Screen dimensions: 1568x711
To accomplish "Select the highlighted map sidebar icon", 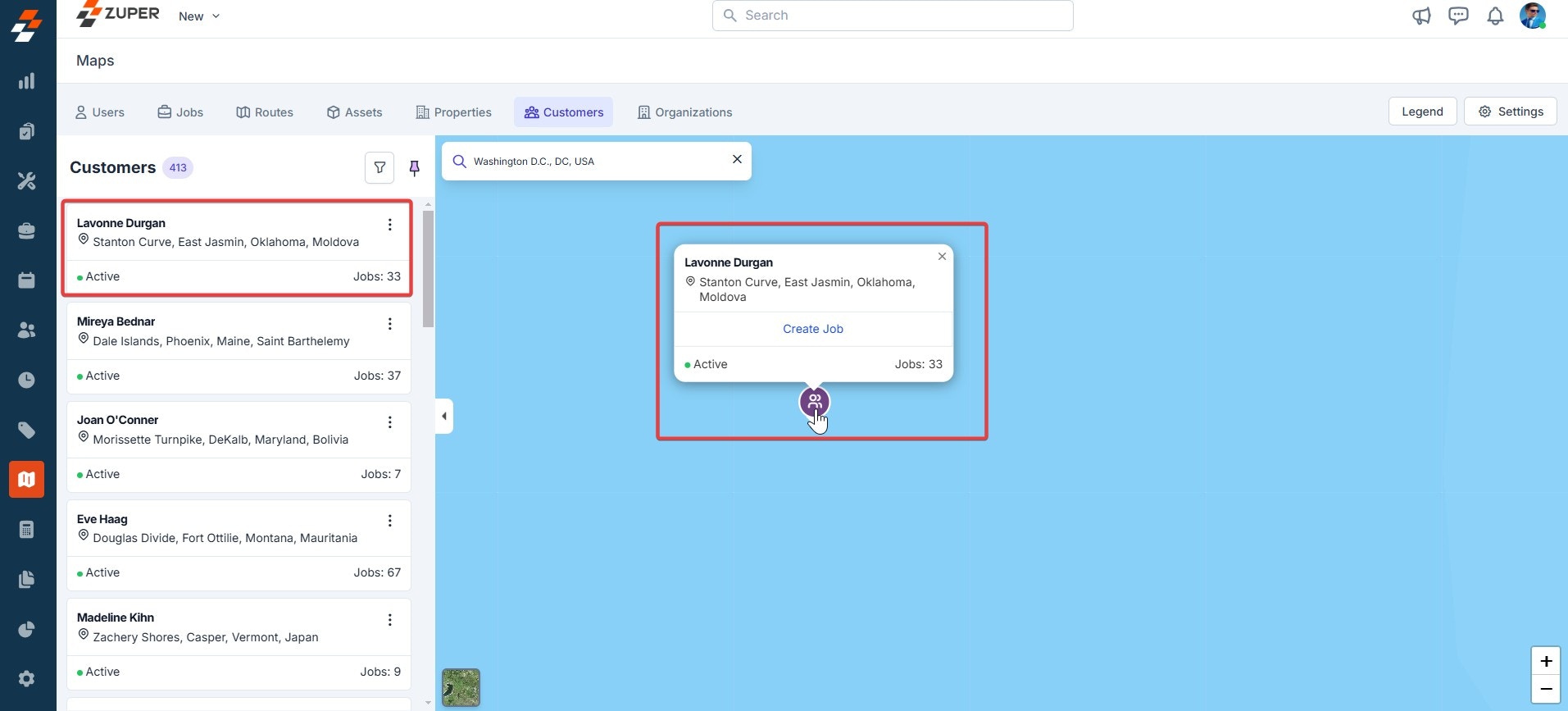I will tap(27, 479).
